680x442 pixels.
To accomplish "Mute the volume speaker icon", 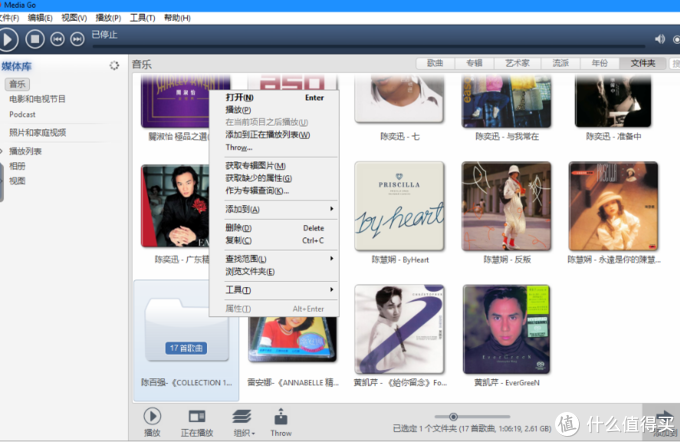I will click(x=660, y=39).
